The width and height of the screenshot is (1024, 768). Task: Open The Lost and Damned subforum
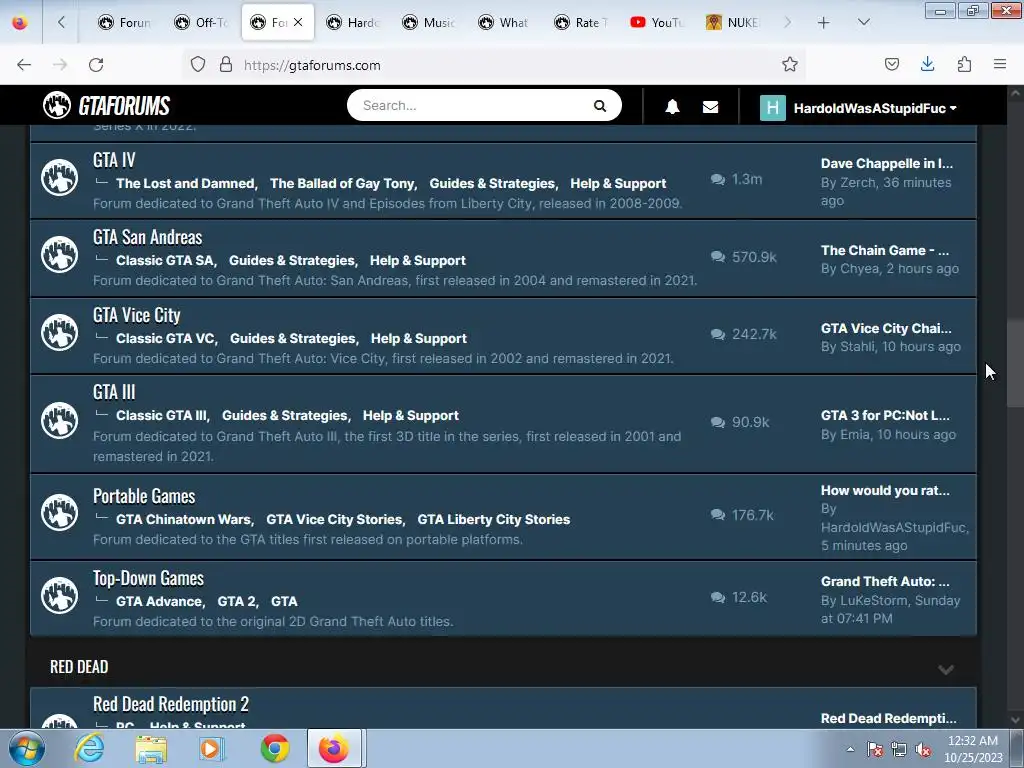click(x=185, y=184)
